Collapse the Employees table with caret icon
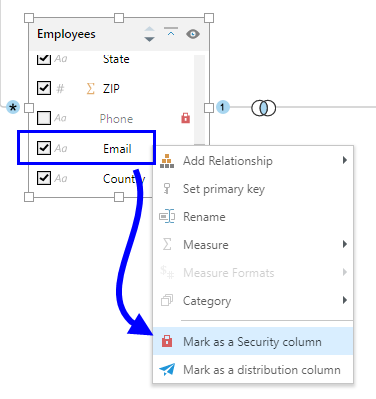Screen dimensions: 376x399 (171, 32)
